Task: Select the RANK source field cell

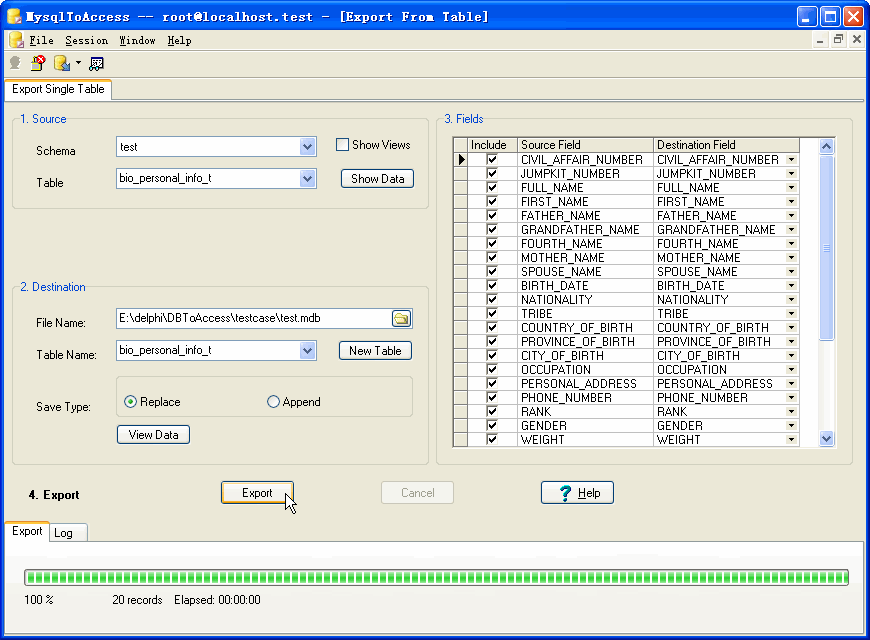Action: pyautogui.click(x=585, y=411)
